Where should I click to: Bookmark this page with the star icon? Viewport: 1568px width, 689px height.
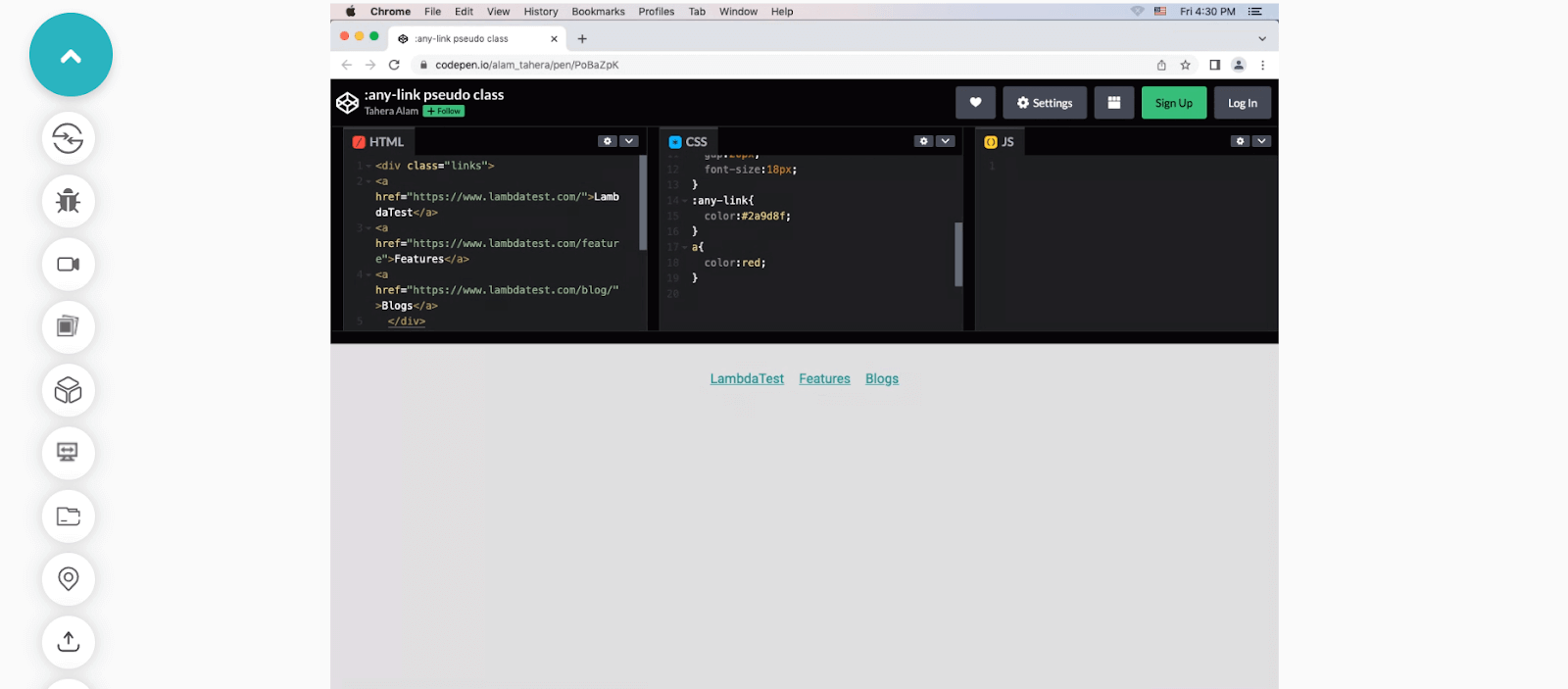tap(1185, 65)
